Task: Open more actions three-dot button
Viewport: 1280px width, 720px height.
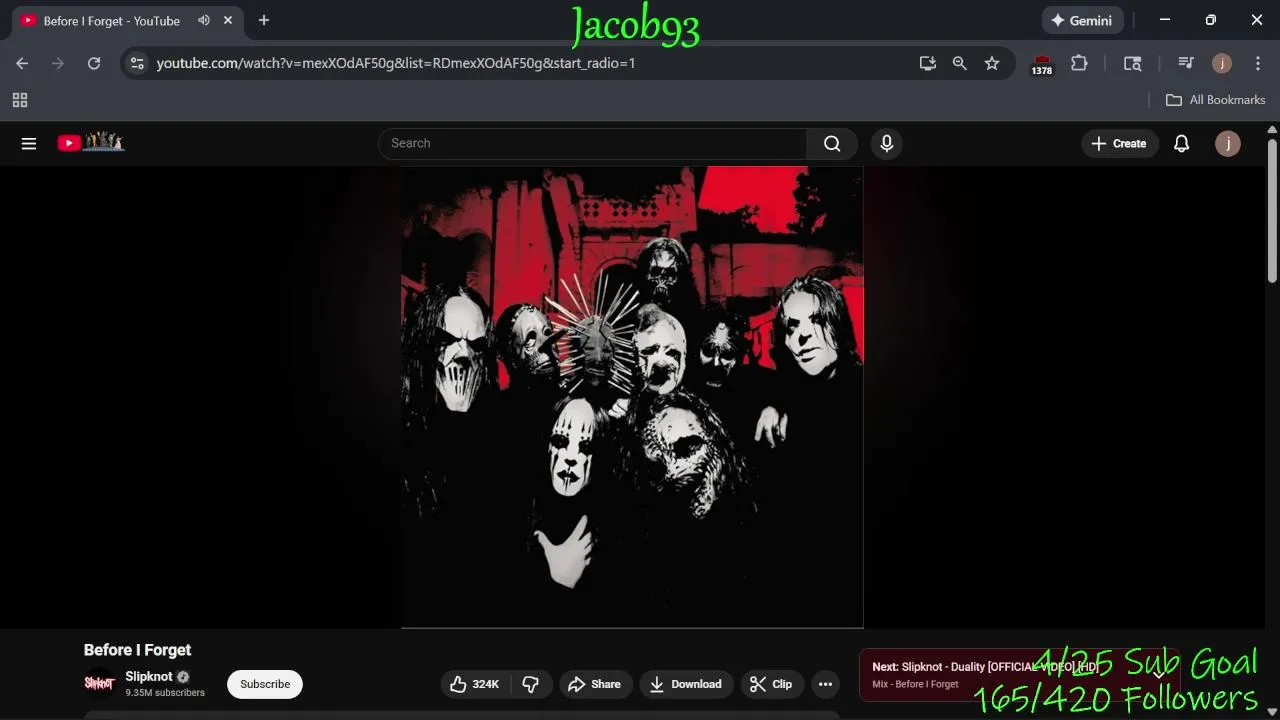Action: click(825, 684)
